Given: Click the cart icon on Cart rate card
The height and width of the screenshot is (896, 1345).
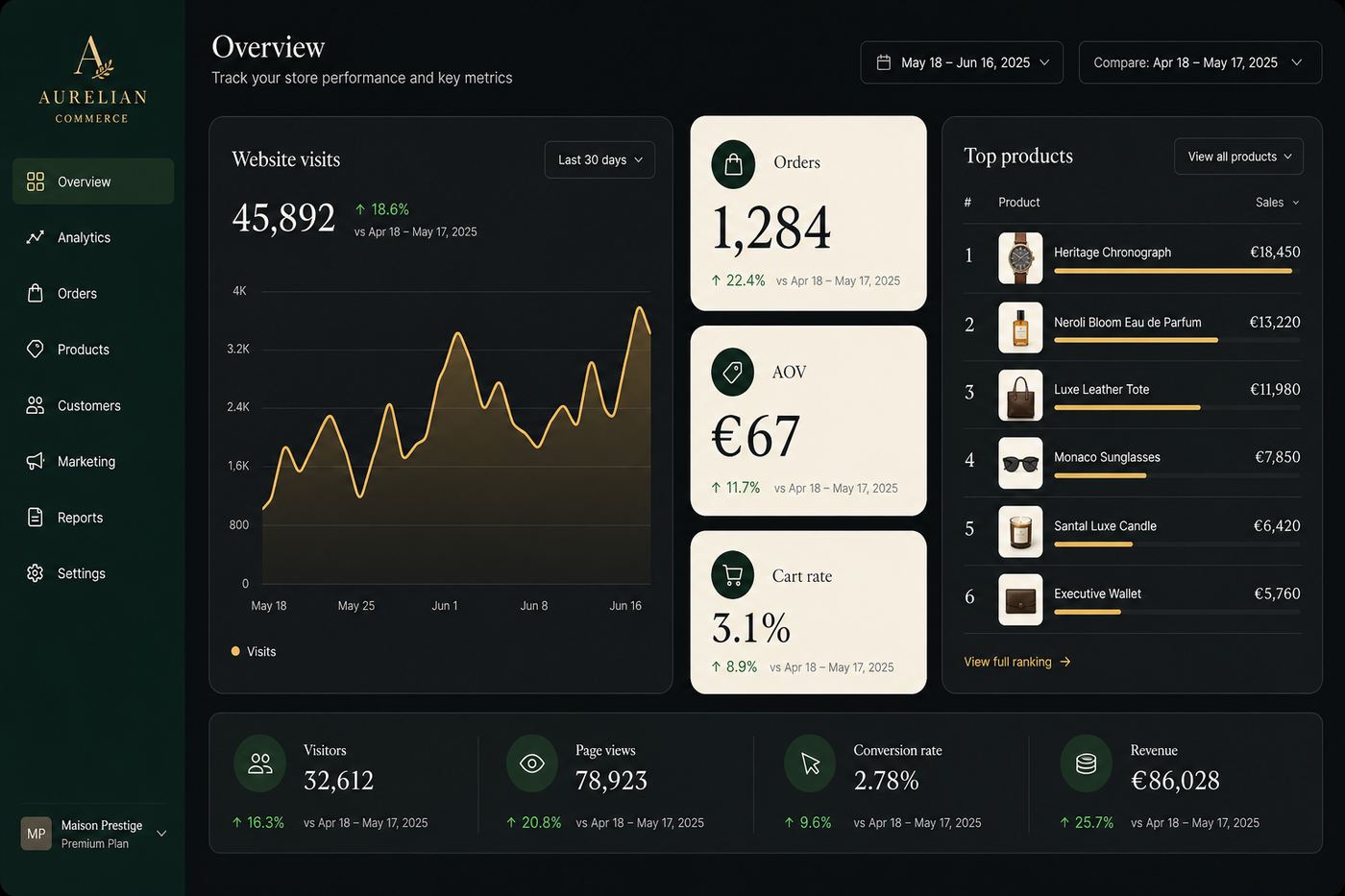Looking at the screenshot, I should point(733,575).
